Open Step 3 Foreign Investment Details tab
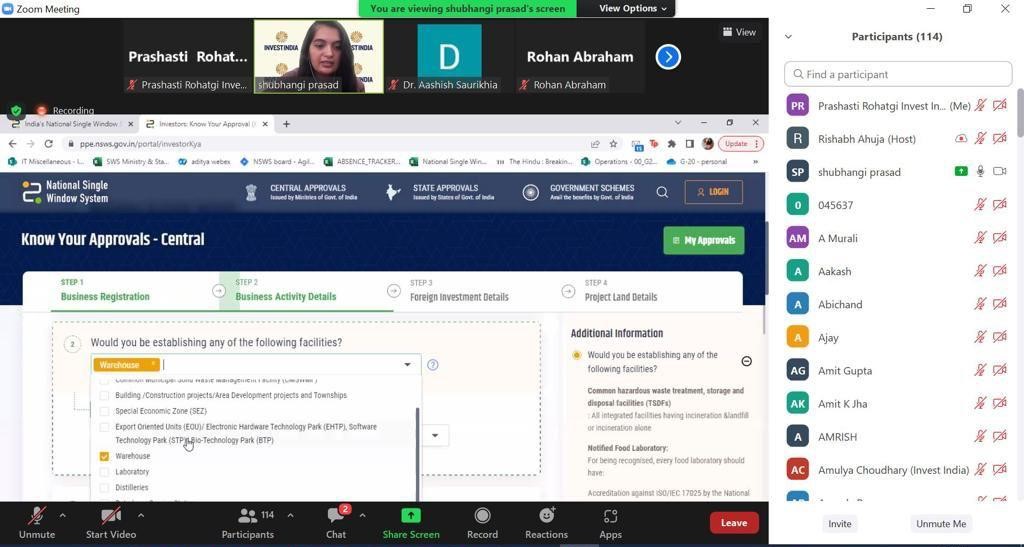 click(x=459, y=290)
